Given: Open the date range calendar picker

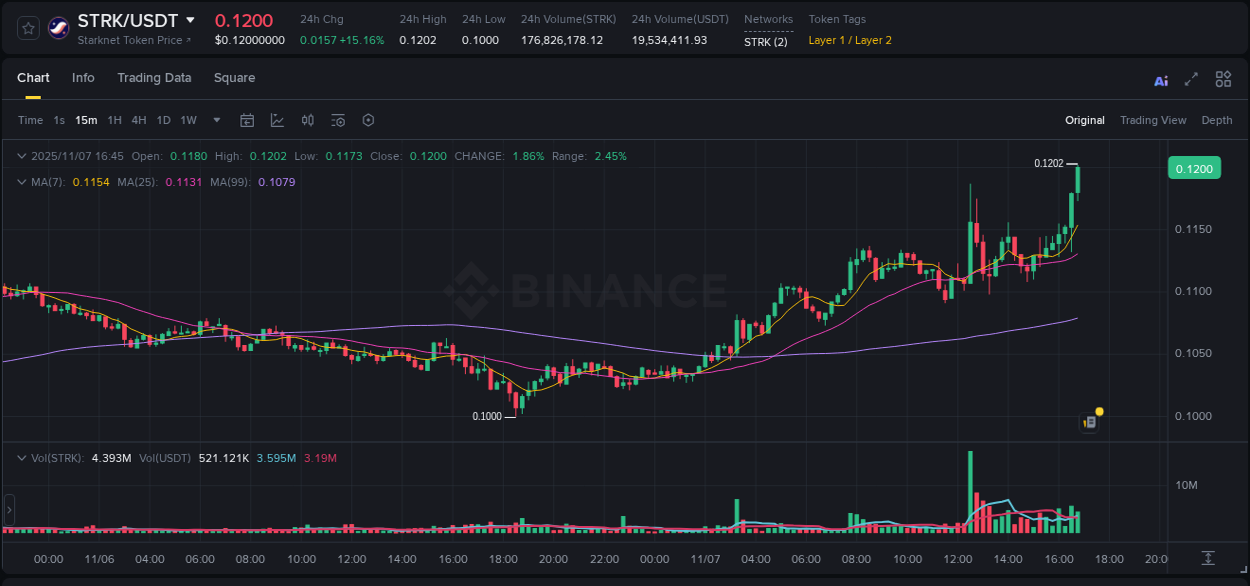Looking at the screenshot, I should click(x=247, y=120).
